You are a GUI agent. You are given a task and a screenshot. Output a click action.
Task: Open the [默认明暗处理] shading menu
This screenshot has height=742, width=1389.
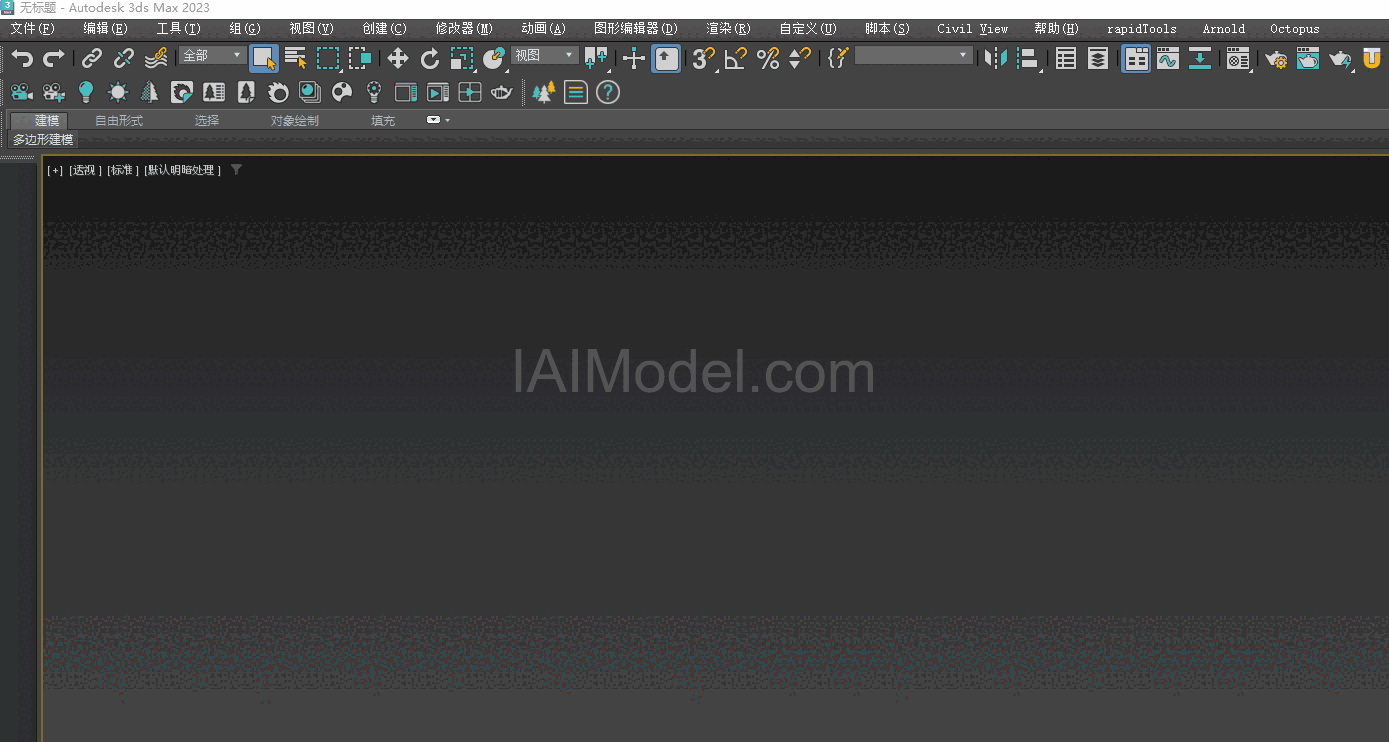tap(183, 170)
